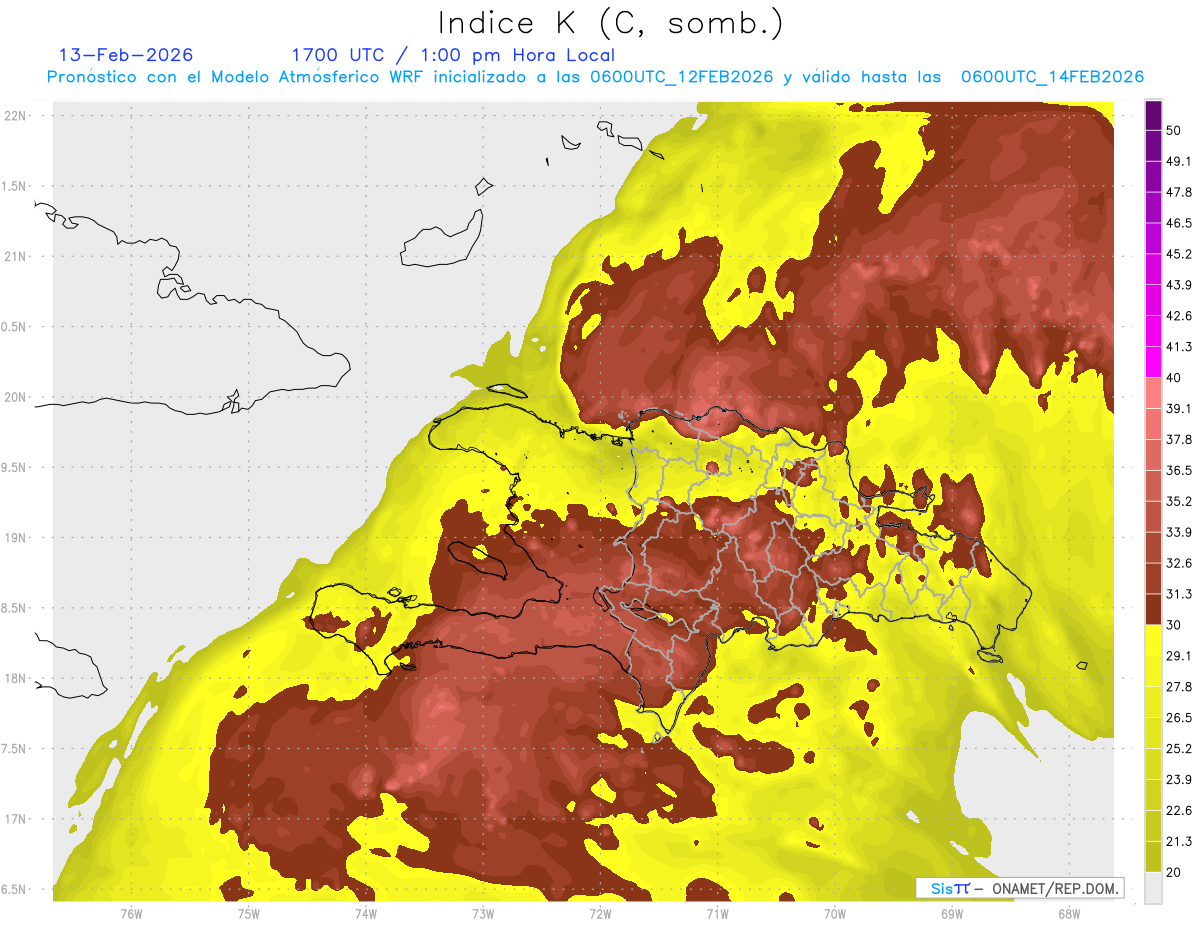Click the '21.3' color scale value
Image resolution: width=1200 pixels, height=927 pixels.
coord(1179,841)
